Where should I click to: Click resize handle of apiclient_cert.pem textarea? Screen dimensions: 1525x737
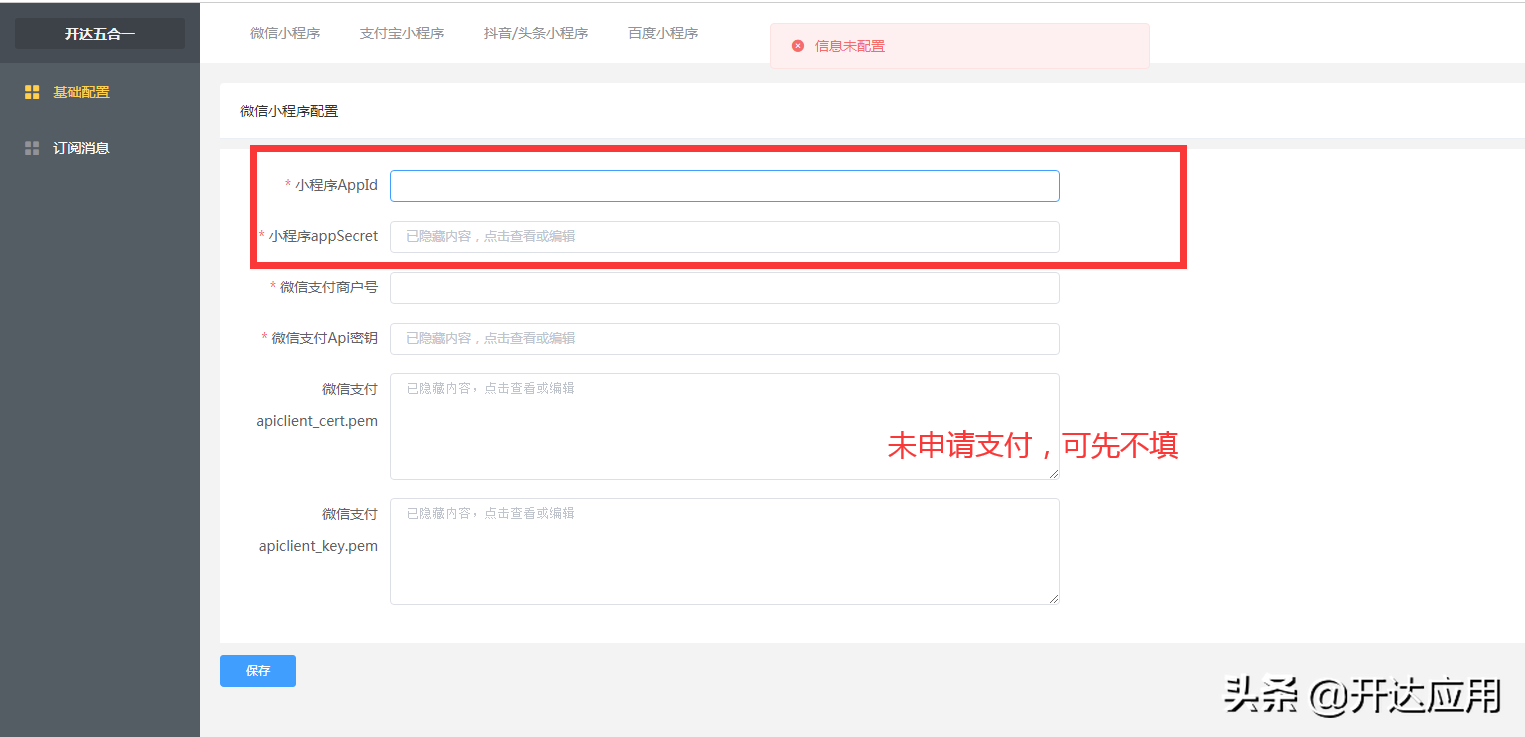tap(1053, 473)
